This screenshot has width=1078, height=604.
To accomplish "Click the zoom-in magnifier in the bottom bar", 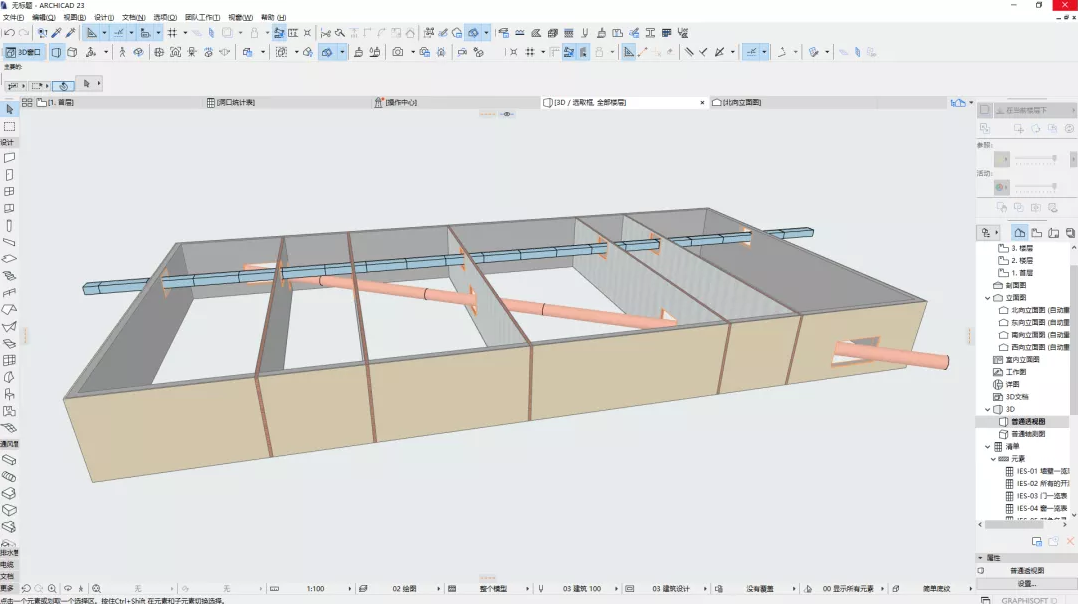I will pos(52,589).
